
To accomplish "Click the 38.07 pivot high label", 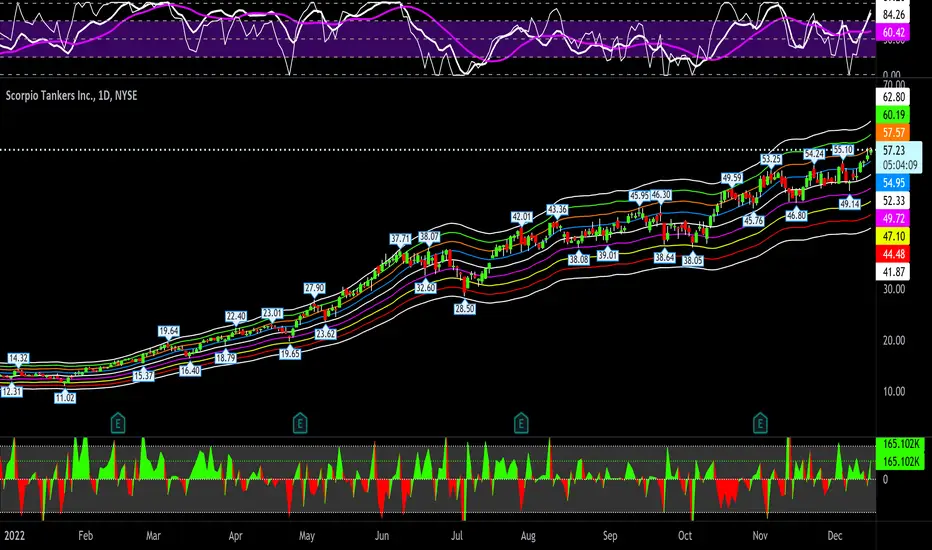I will click(x=429, y=236).
